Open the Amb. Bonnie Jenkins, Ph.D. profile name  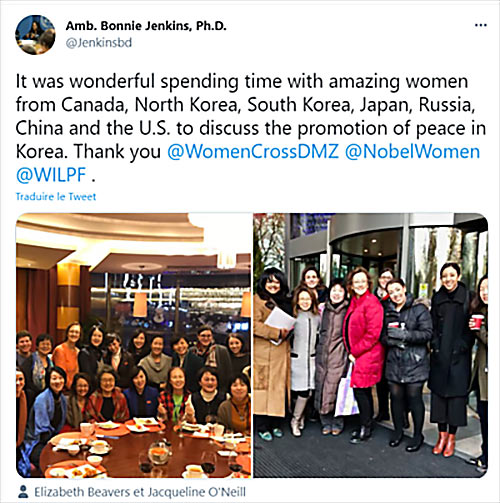pyautogui.click(x=146, y=26)
